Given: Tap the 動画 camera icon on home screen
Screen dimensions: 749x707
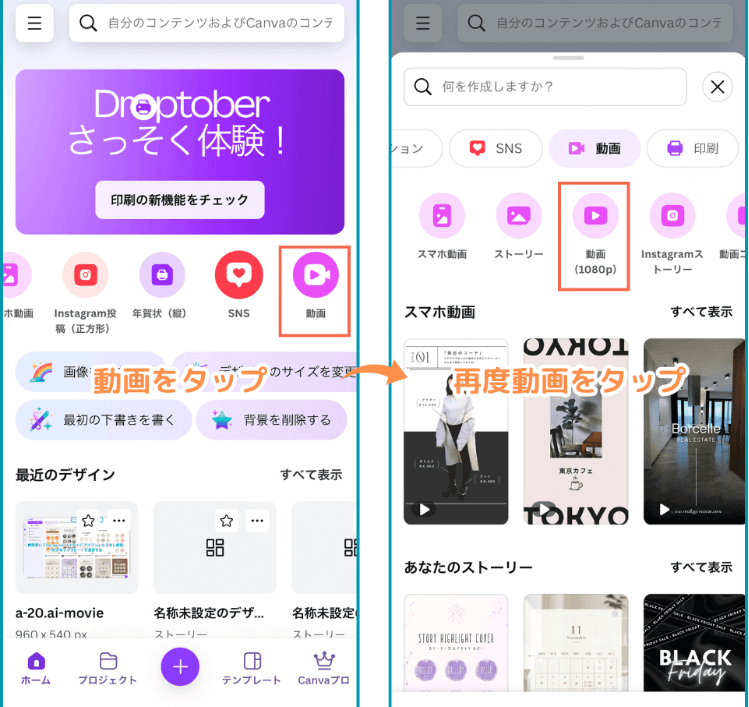Looking at the screenshot, I should (315, 275).
